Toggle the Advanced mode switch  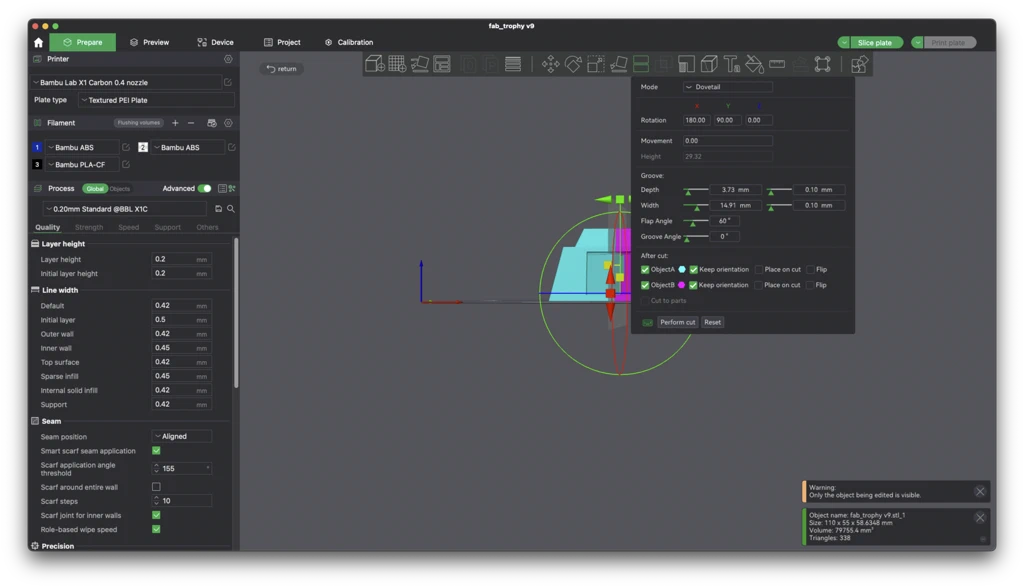click(x=204, y=189)
